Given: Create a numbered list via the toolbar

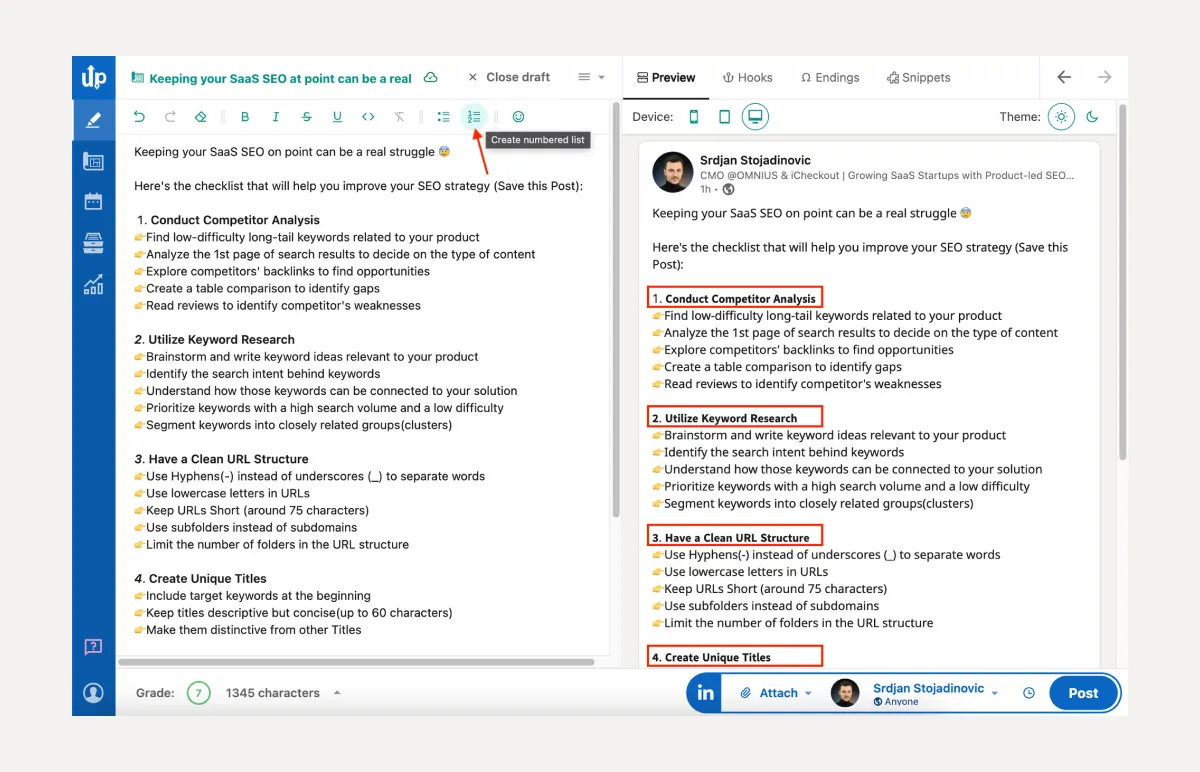Looking at the screenshot, I should tap(473, 116).
